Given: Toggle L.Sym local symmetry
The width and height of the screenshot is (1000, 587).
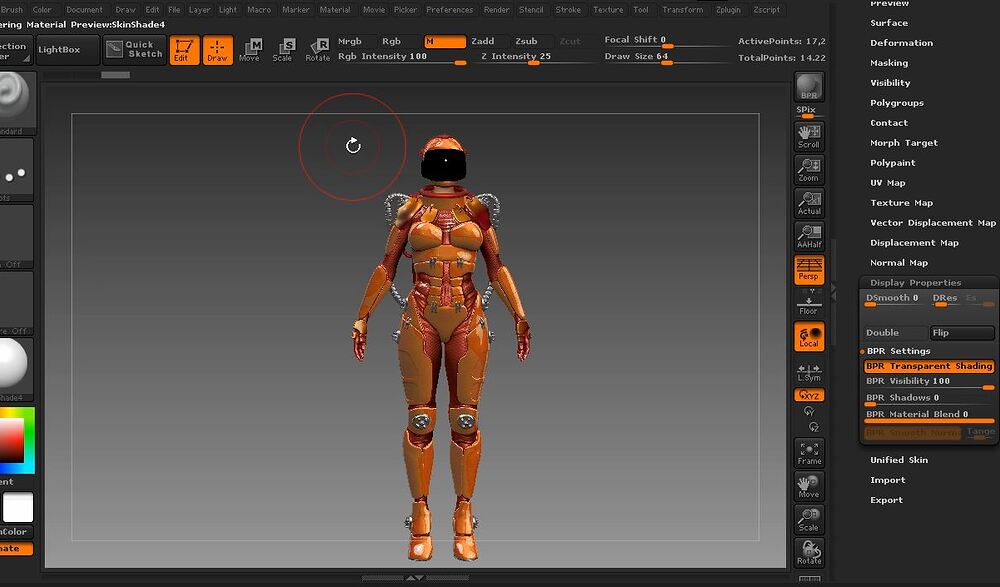Looking at the screenshot, I should click(x=809, y=372).
